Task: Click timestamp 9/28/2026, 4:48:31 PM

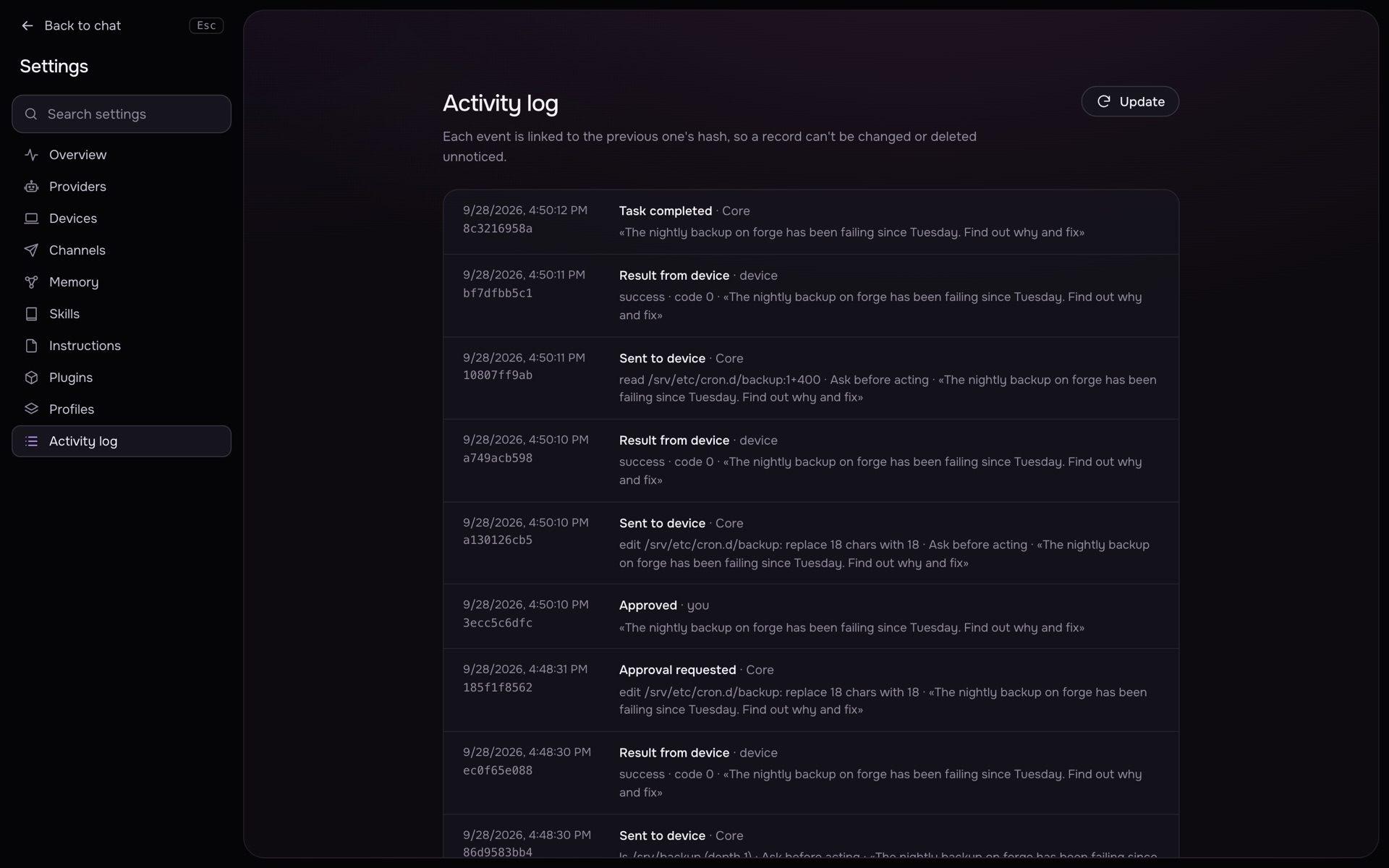Action: [525, 670]
